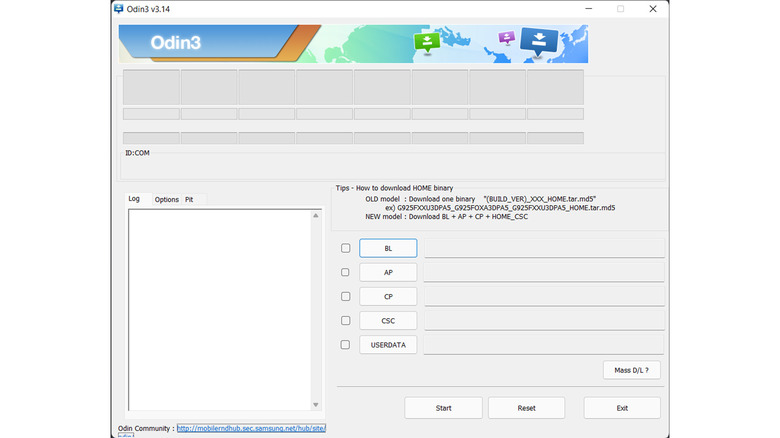The width and height of the screenshot is (780, 438).
Task: Click the NEW model download tip line
Action: point(446,217)
